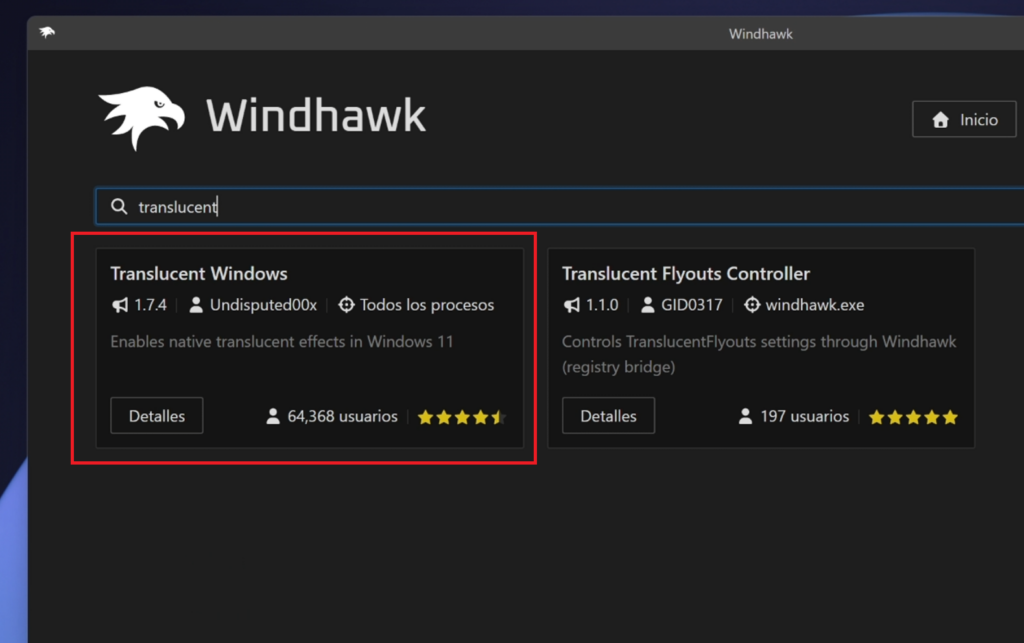Viewport: 1024px width, 643px height.
Task: Click windhawk.exe process label
Action: [815, 305]
